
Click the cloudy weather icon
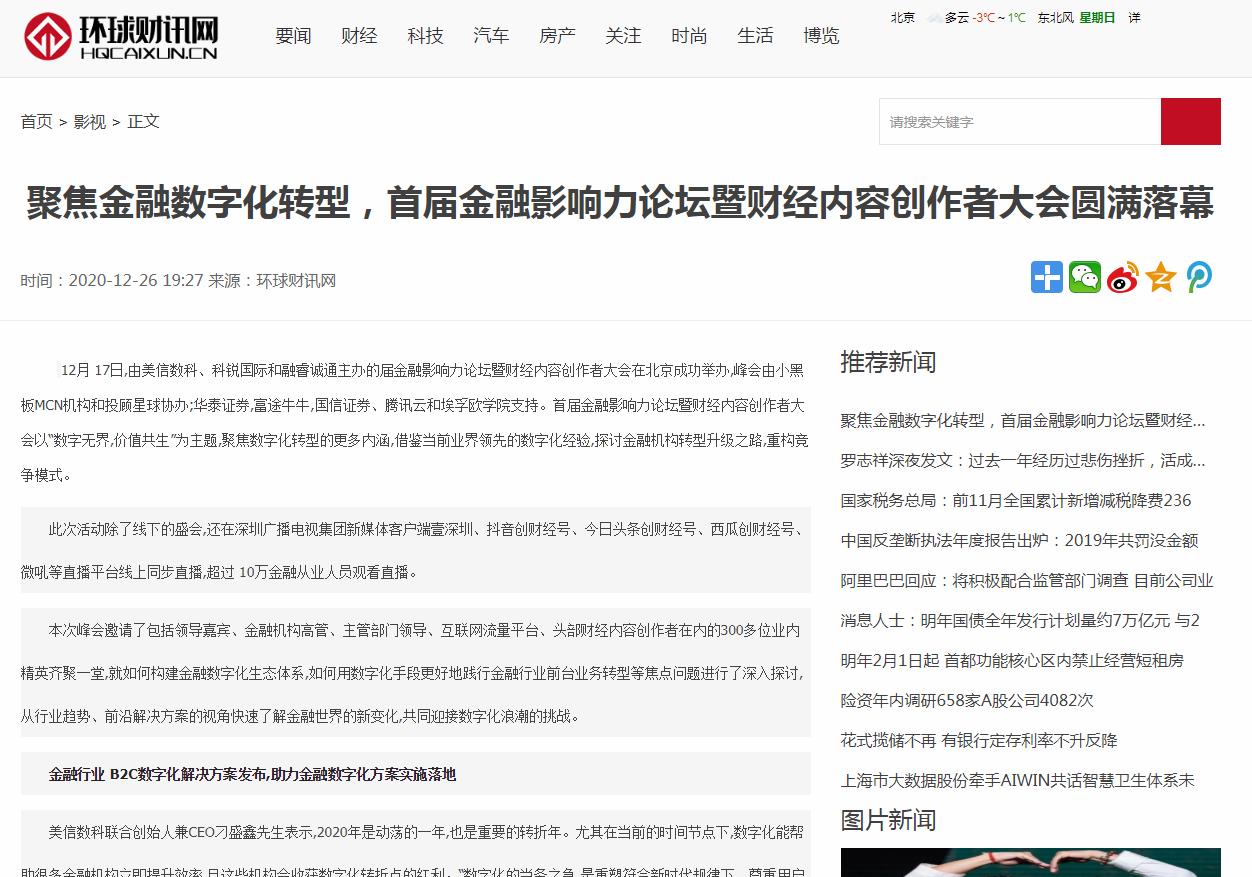(x=934, y=18)
